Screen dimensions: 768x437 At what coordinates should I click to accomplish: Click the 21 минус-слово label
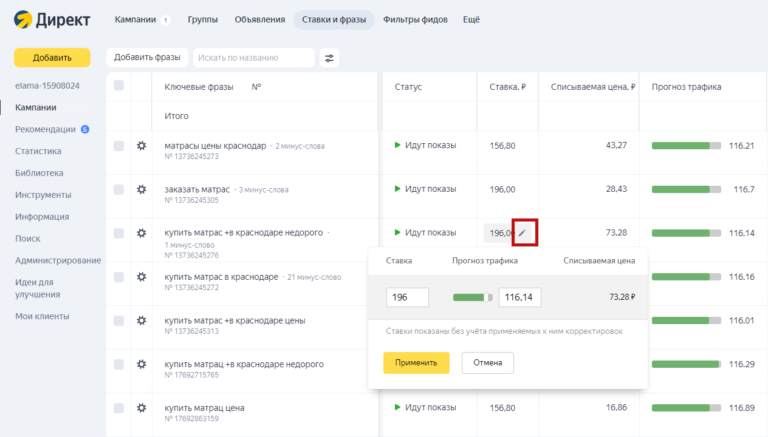(x=314, y=277)
